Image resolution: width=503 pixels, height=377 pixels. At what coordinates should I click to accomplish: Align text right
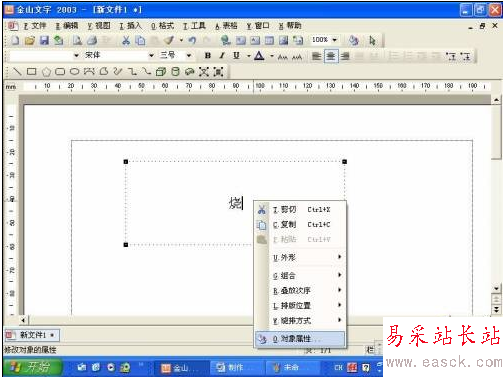click(x=345, y=56)
